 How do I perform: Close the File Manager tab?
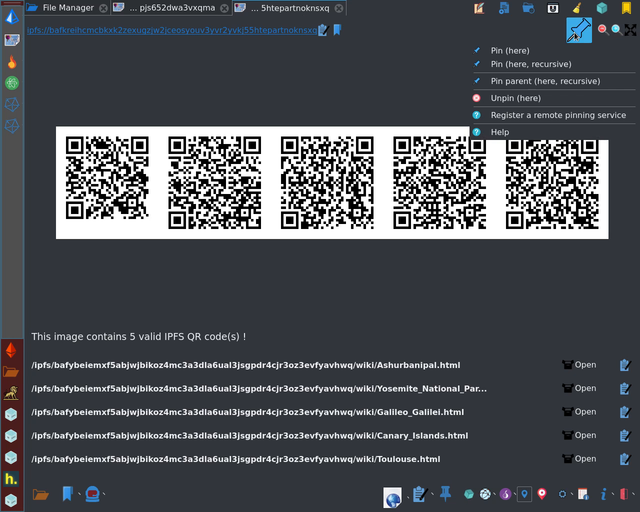pyautogui.click(x=104, y=8)
